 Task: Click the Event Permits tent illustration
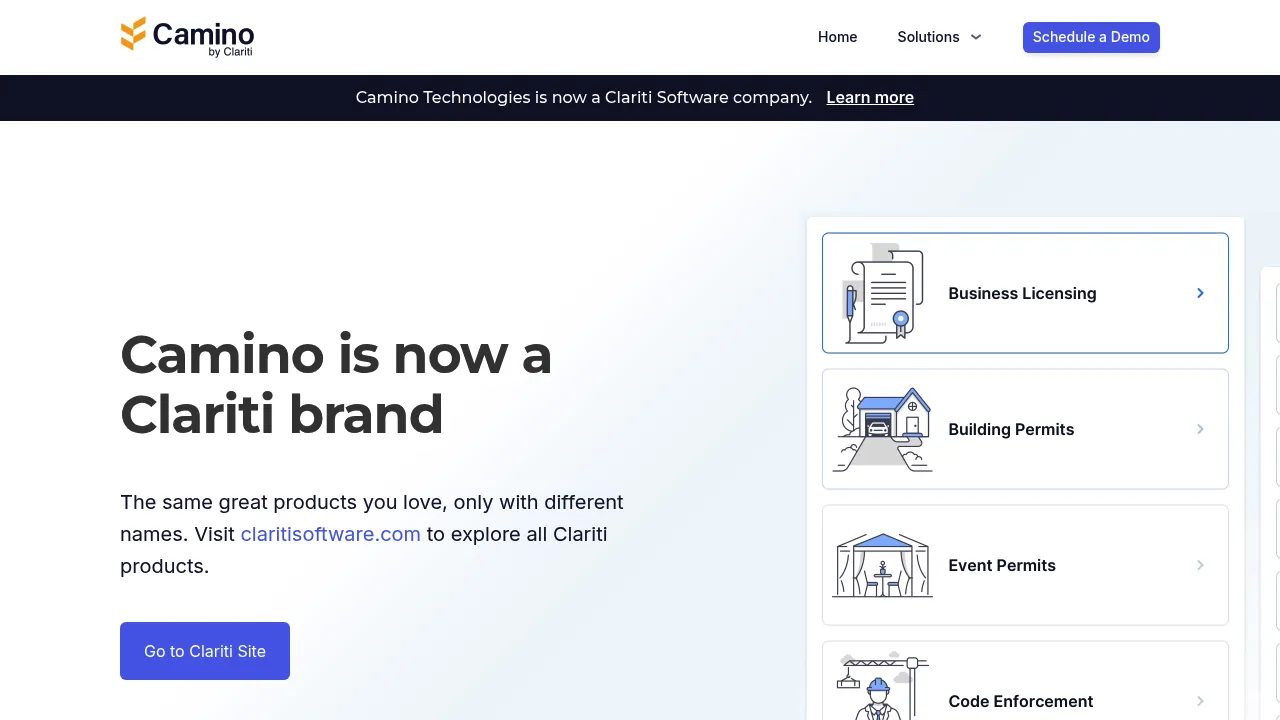coord(883,565)
